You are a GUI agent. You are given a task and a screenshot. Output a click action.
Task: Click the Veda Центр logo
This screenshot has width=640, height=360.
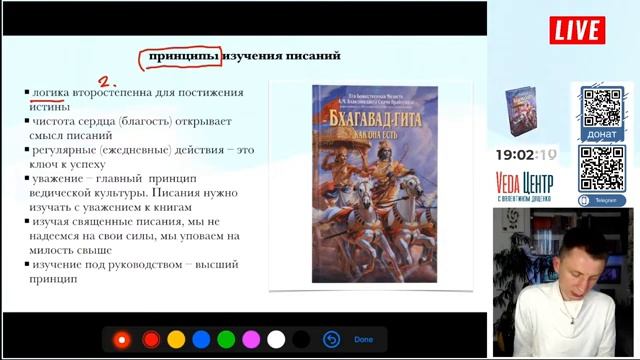[x=524, y=187]
